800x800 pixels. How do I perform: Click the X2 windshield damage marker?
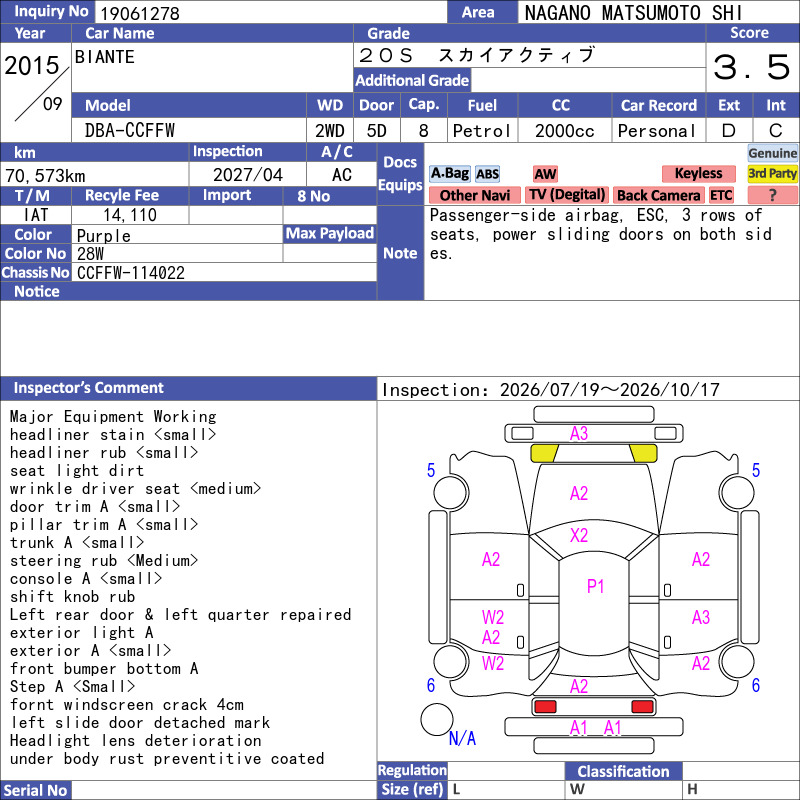point(579,535)
